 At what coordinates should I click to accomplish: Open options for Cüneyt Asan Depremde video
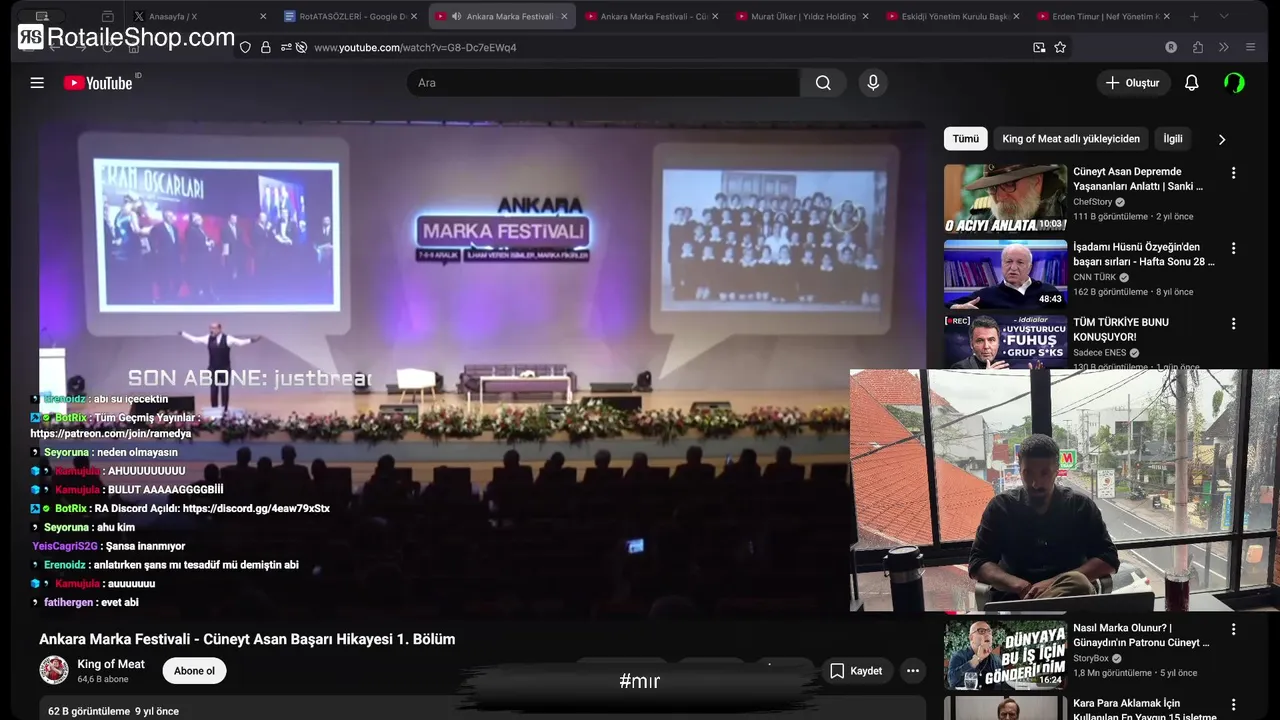1233,173
